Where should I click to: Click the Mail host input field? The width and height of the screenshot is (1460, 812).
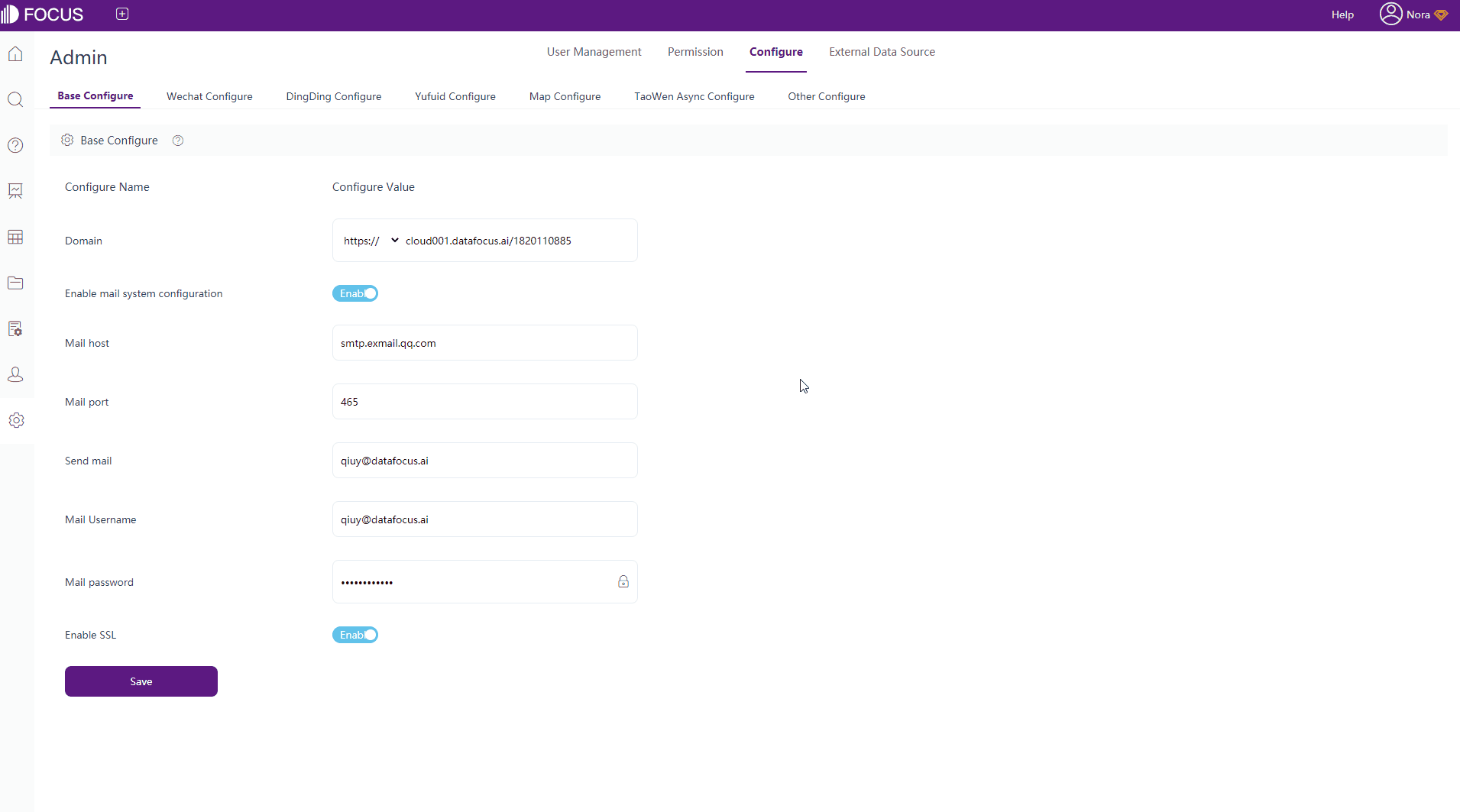coord(485,343)
